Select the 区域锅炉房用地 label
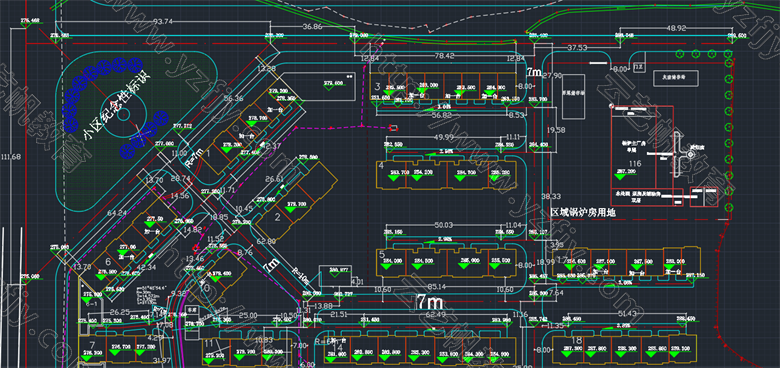This screenshot has height=368, width=780. click(583, 212)
